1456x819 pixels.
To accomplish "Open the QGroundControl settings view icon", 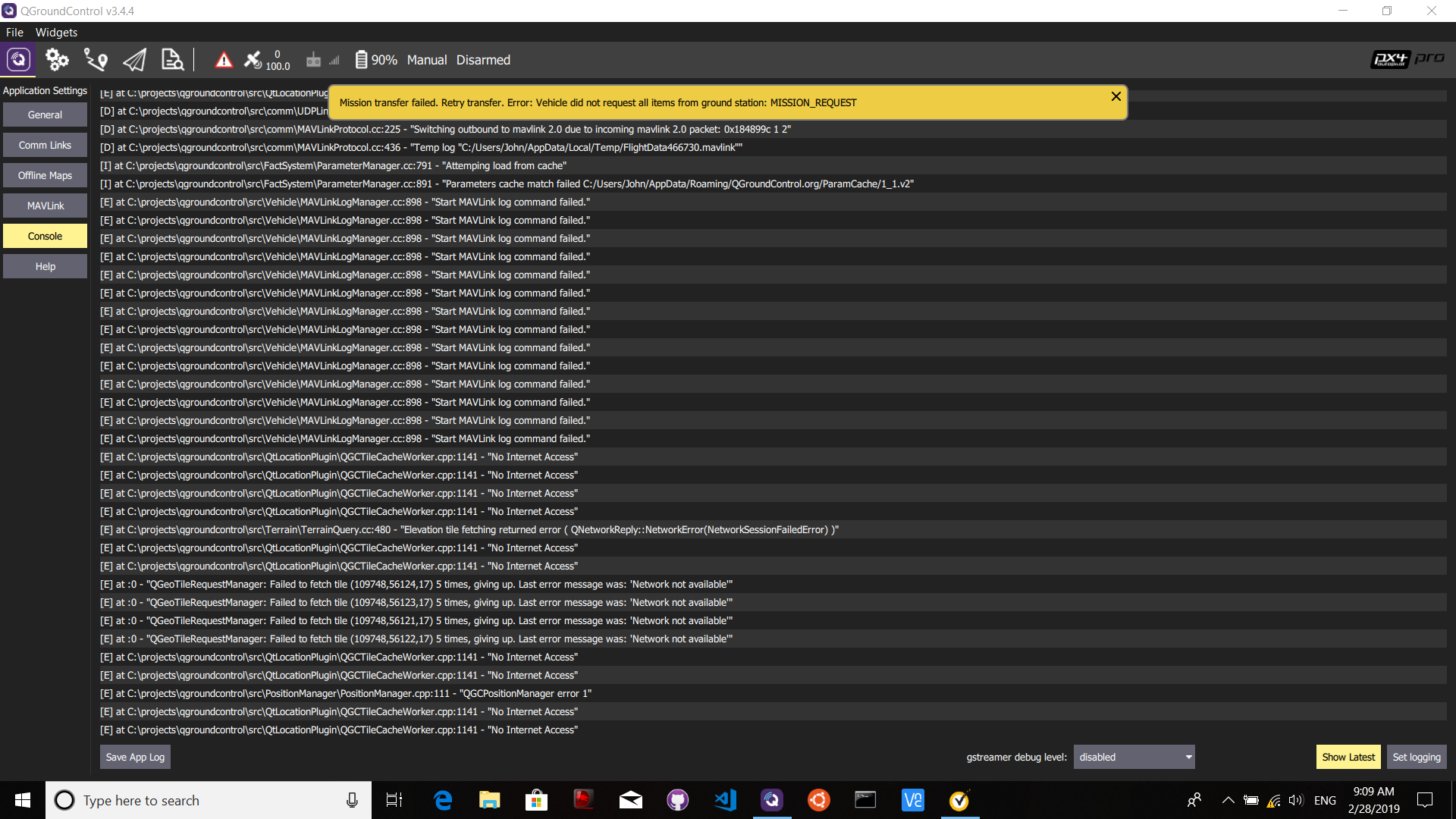I will (x=17, y=59).
